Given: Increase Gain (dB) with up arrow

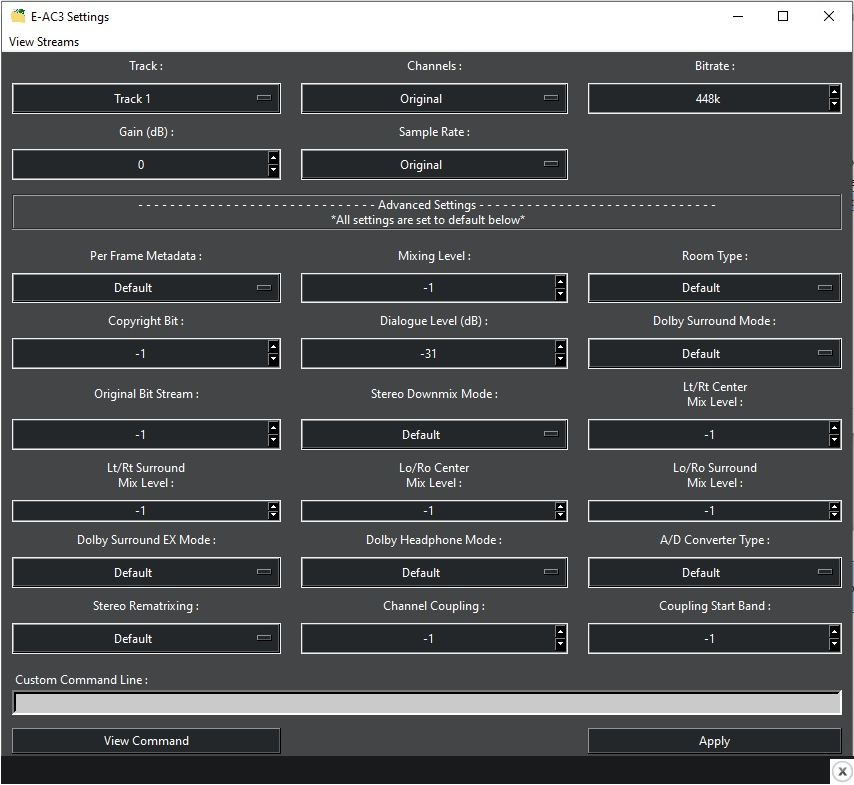Looking at the screenshot, I should point(273,158).
